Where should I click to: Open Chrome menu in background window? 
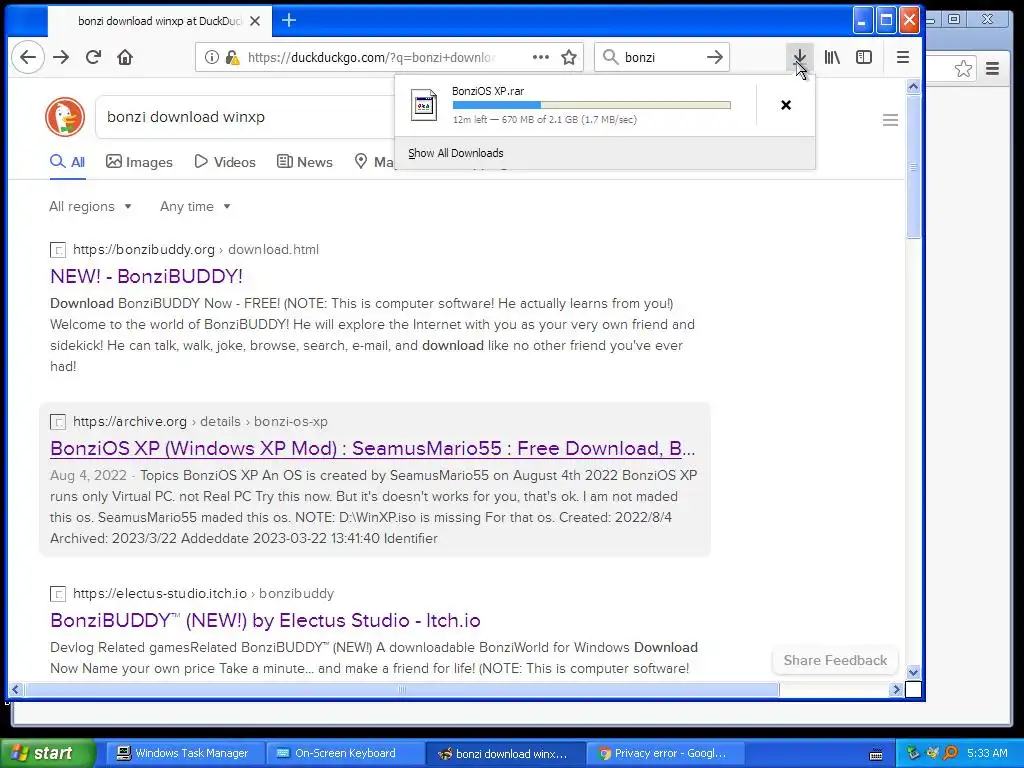click(x=992, y=69)
